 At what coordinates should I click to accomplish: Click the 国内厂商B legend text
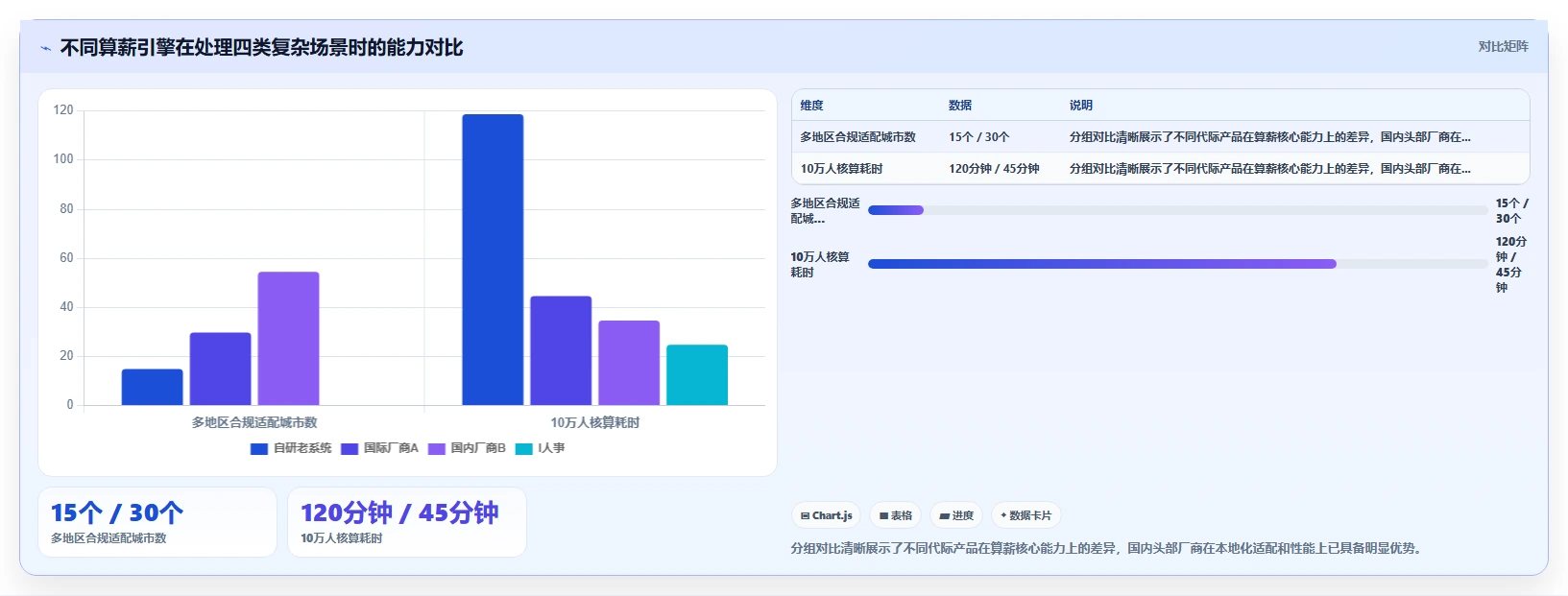pos(478,448)
